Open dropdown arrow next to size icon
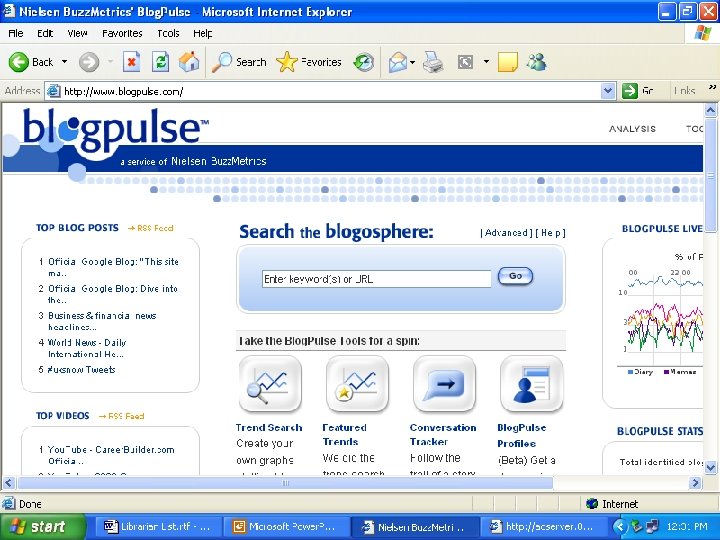This screenshot has height=540, width=720. pyautogui.click(x=486, y=62)
